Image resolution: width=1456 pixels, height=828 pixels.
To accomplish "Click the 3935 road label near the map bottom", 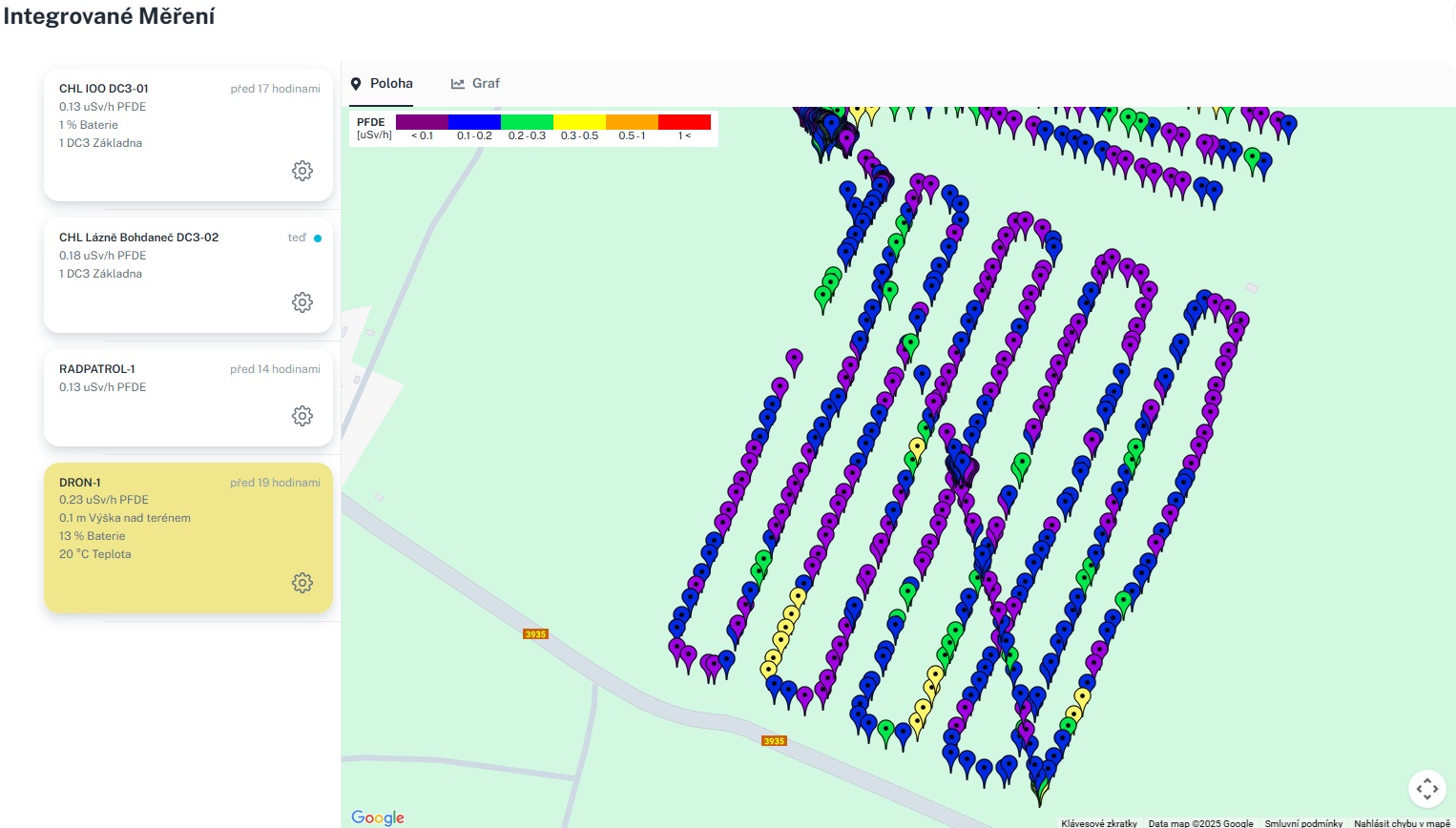I will click(x=774, y=741).
